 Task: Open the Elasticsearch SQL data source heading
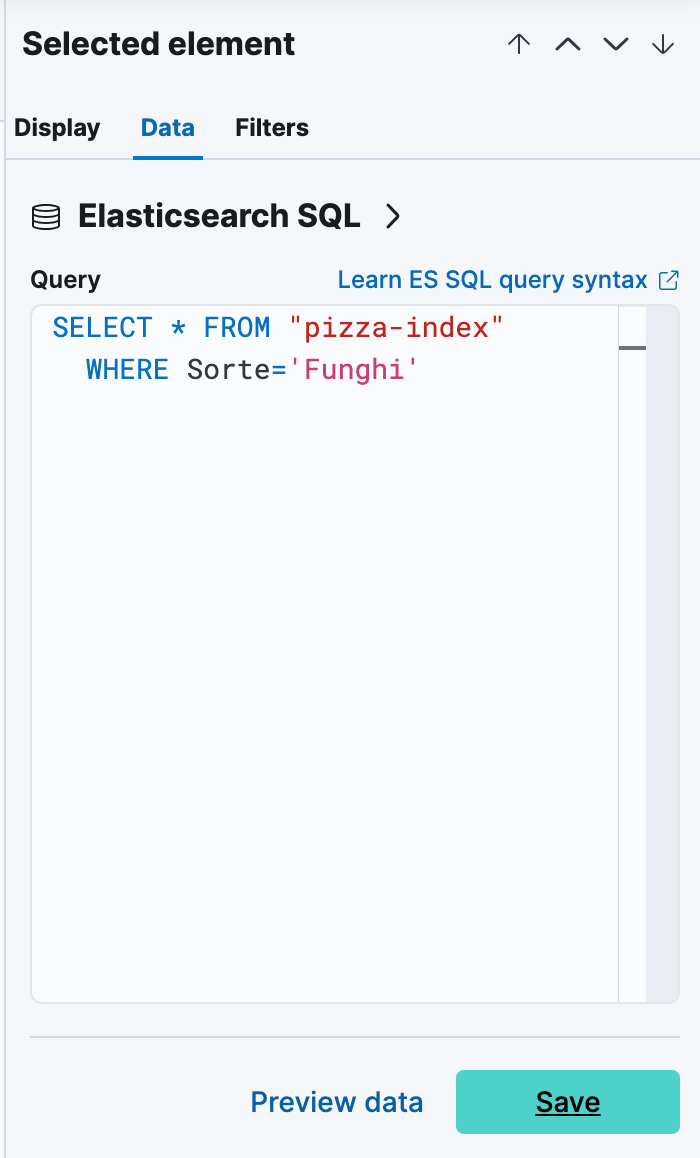[219, 216]
